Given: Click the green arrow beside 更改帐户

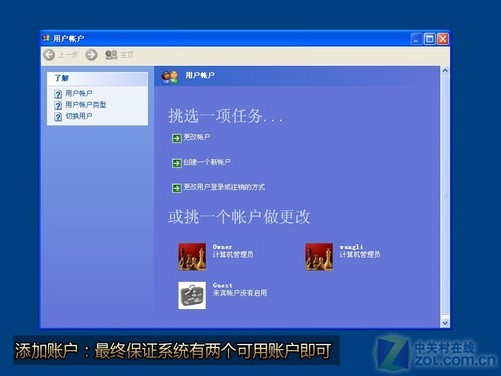Looking at the screenshot, I should tap(176, 138).
